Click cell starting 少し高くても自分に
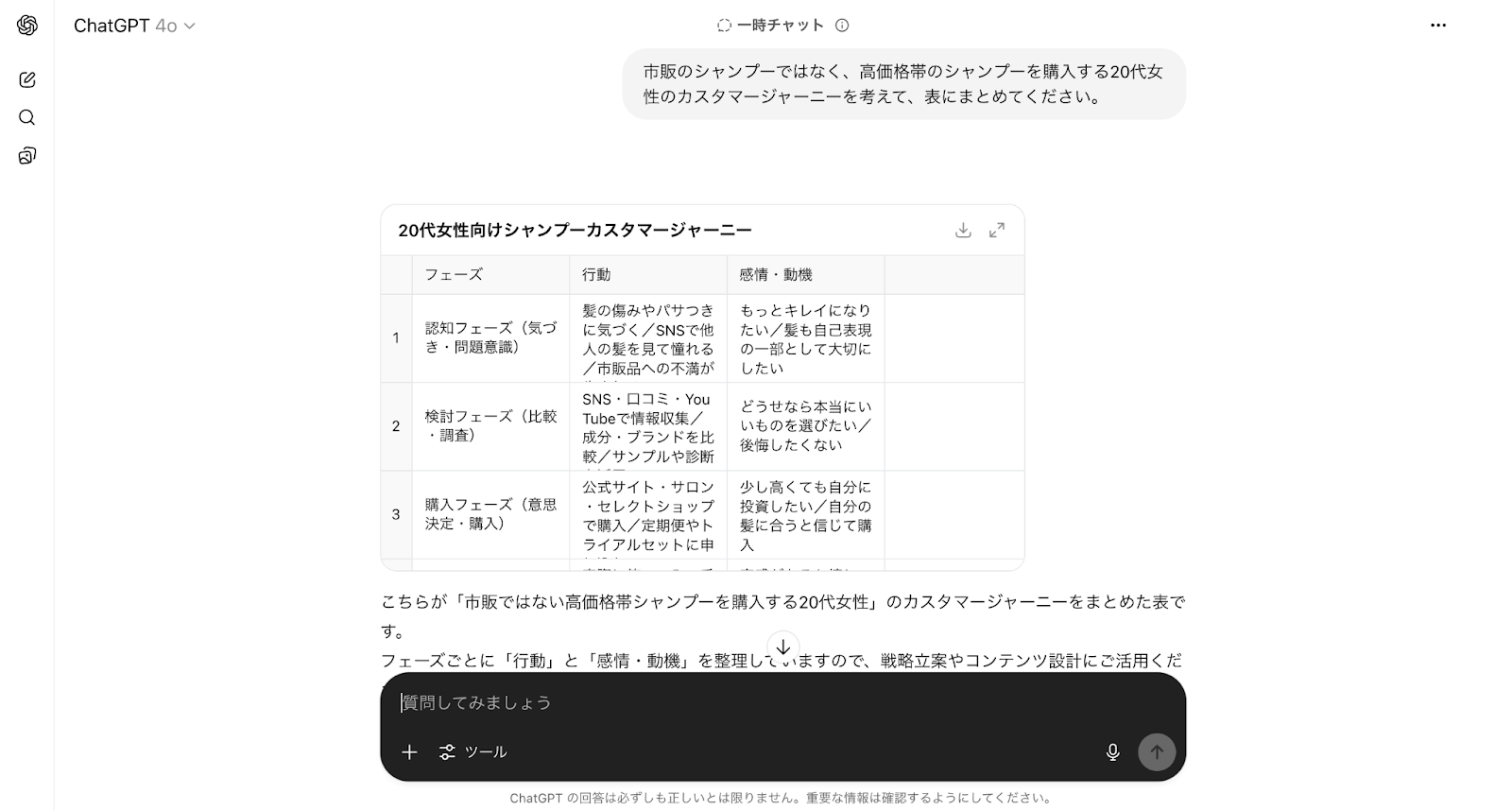1512x811 pixels. (x=806, y=514)
